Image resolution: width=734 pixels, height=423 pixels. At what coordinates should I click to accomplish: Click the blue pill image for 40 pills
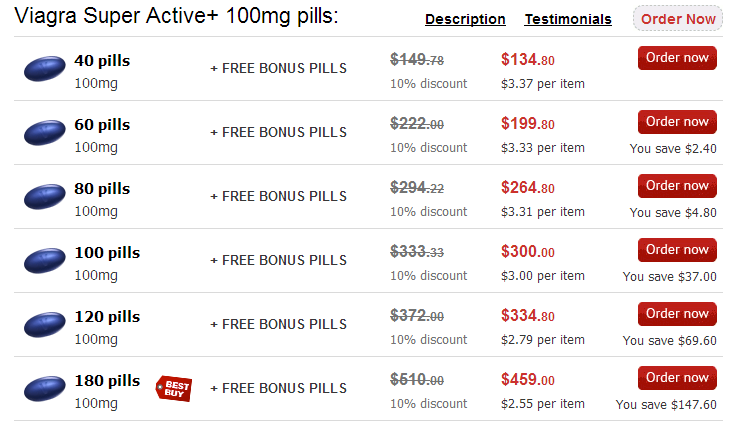point(45,68)
